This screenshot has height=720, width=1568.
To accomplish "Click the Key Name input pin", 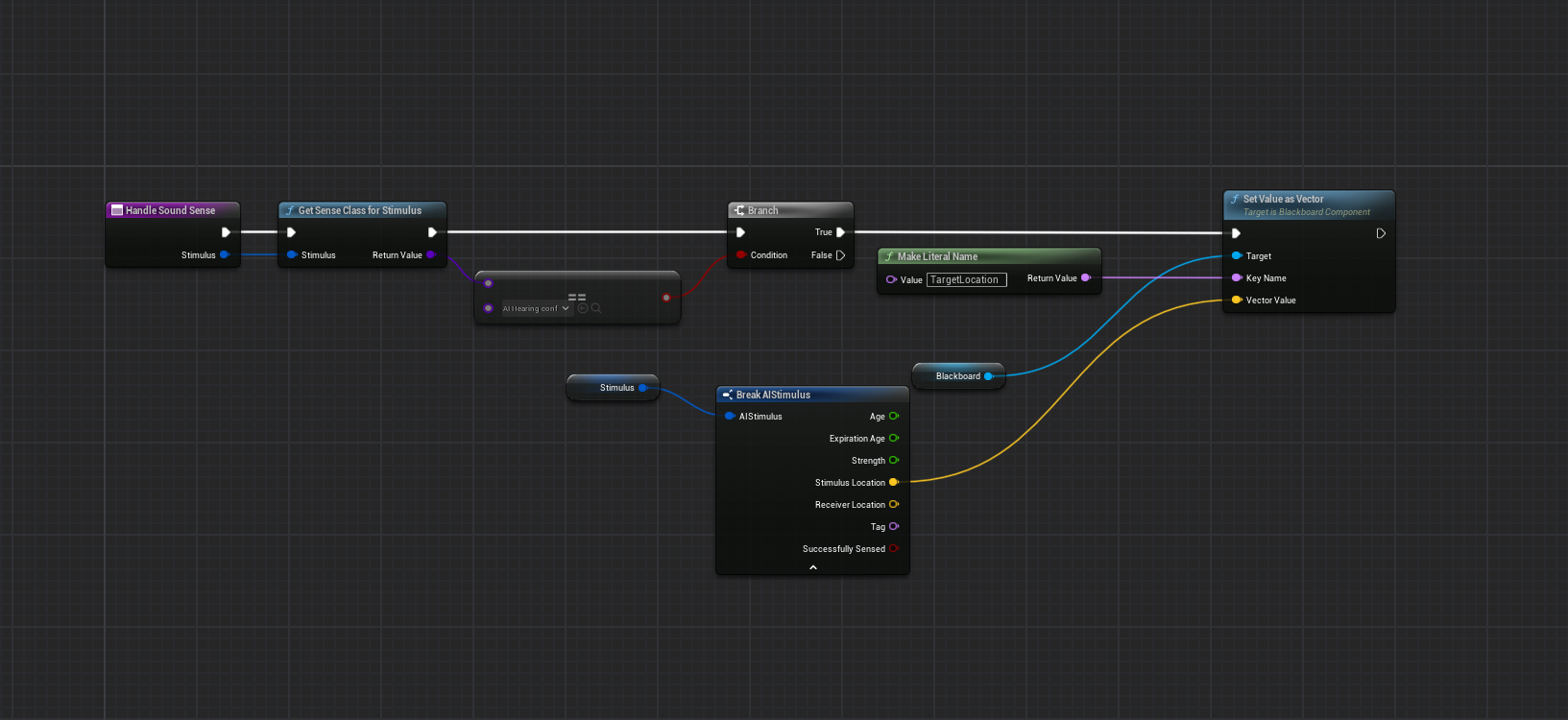I will coord(1237,278).
